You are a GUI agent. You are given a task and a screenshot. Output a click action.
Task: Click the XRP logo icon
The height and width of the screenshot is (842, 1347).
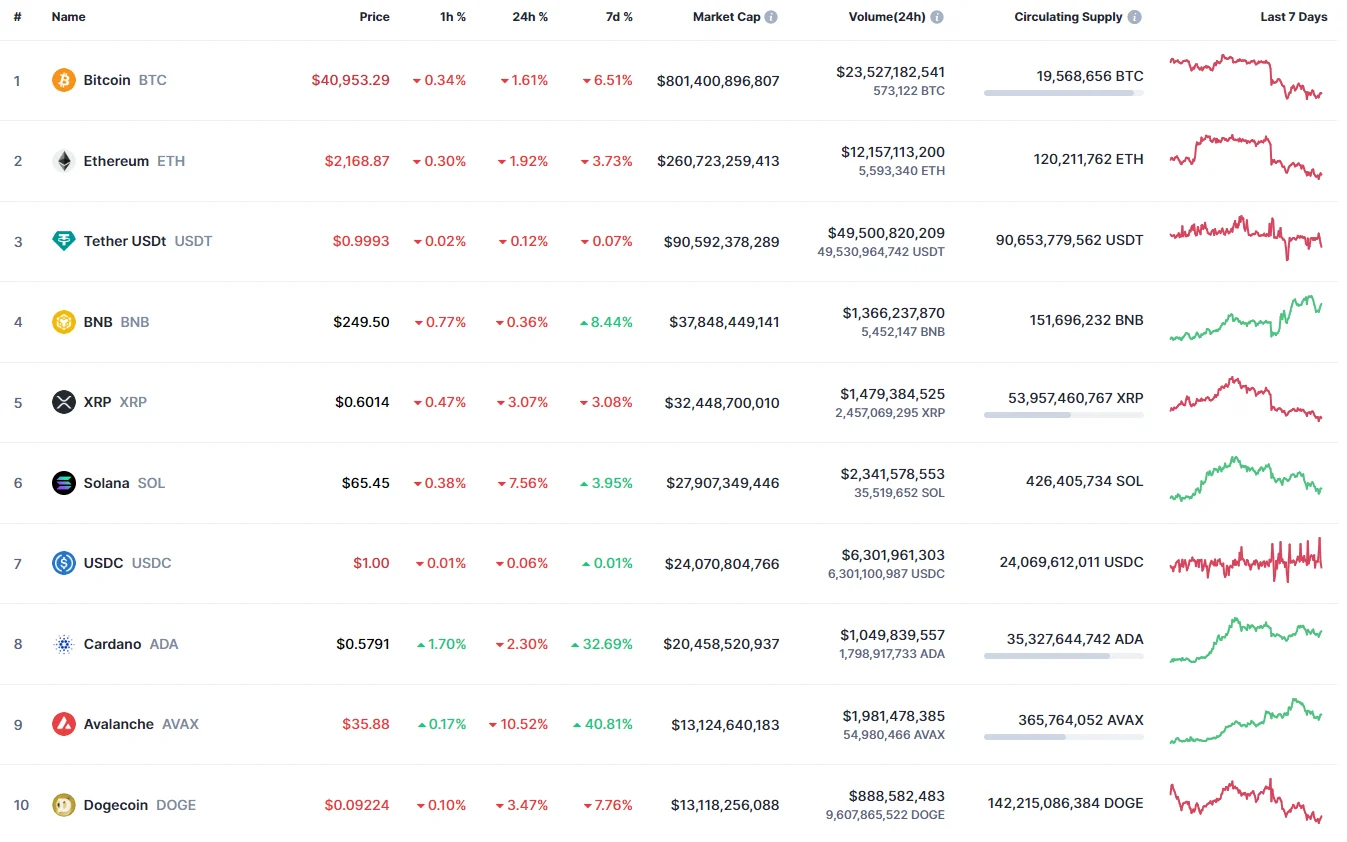[x=64, y=402]
